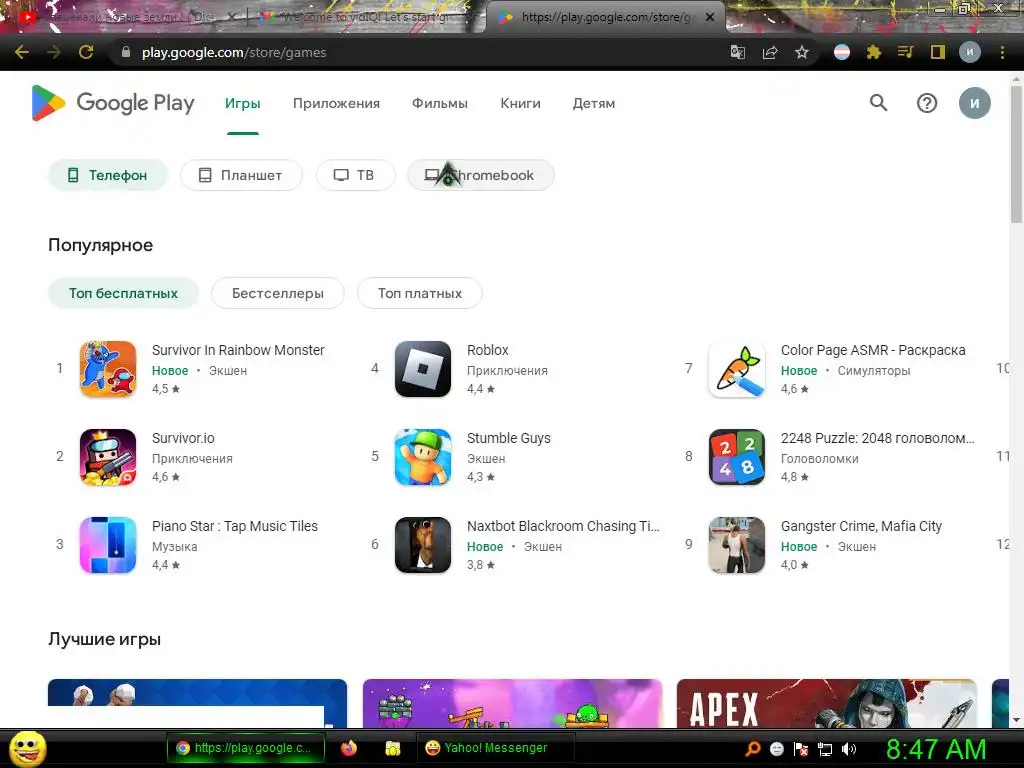
Task: Select the Телефон device filter
Action: pos(108,175)
